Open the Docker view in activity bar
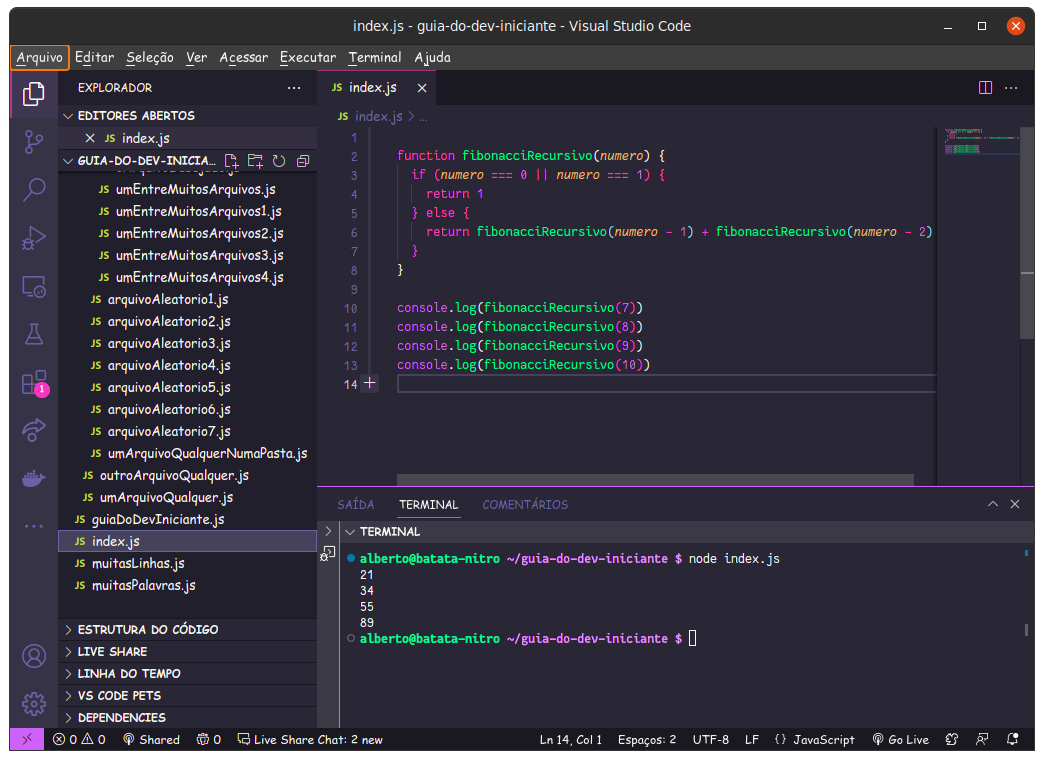Viewport: 1044px width, 760px height. pyautogui.click(x=34, y=479)
